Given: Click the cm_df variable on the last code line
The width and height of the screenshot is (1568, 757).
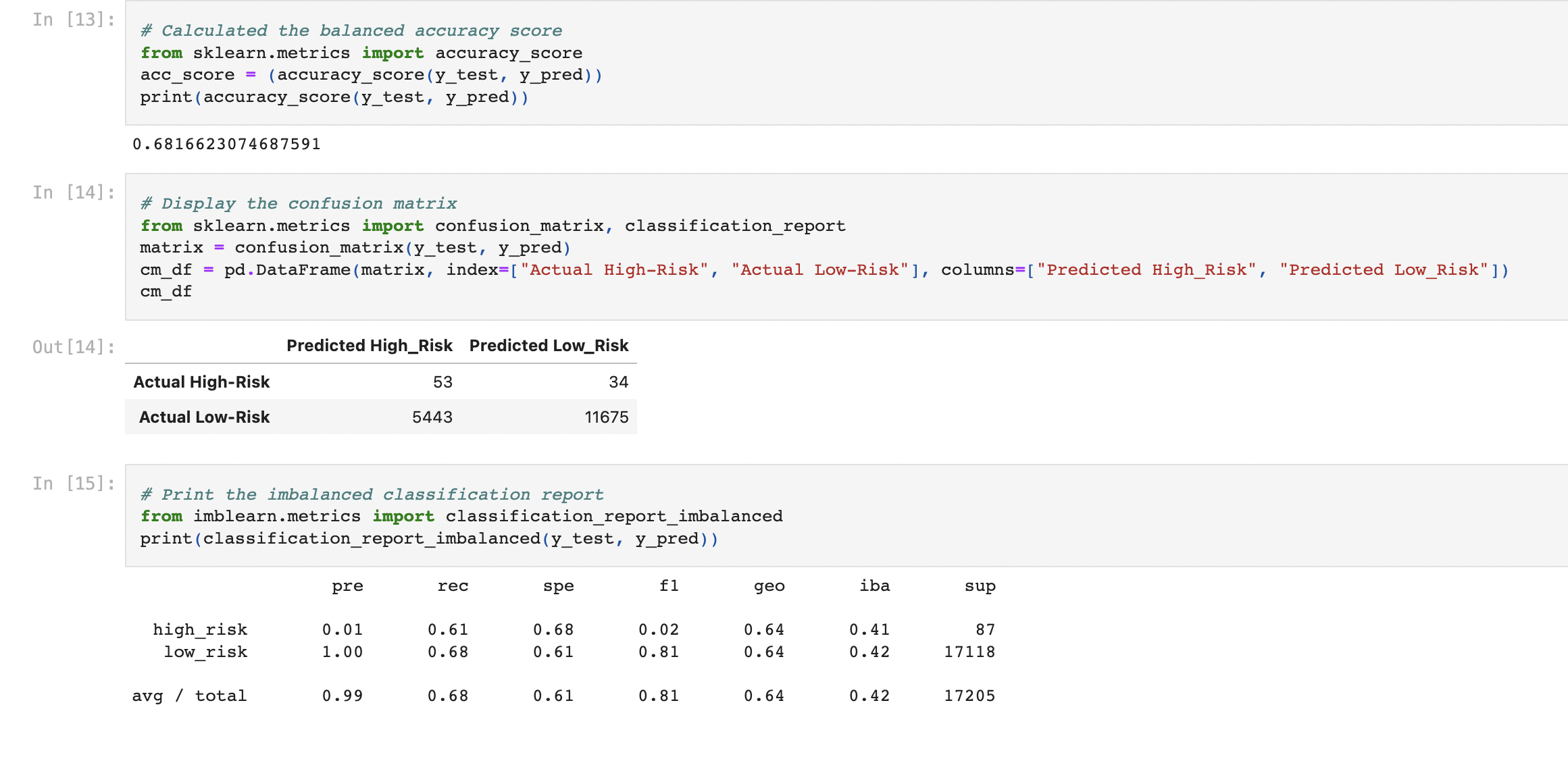Looking at the screenshot, I should pos(165,291).
